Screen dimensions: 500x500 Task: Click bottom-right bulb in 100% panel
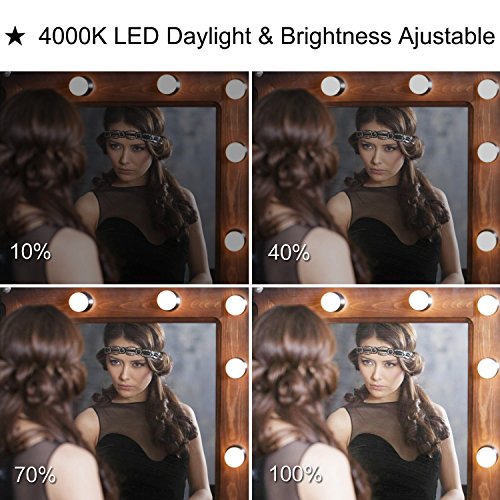pyautogui.click(x=488, y=456)
